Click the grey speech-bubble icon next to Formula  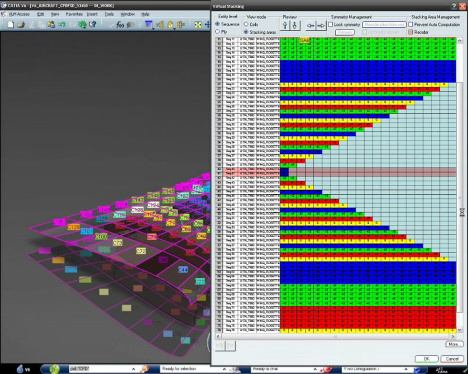tap(130, 24)
